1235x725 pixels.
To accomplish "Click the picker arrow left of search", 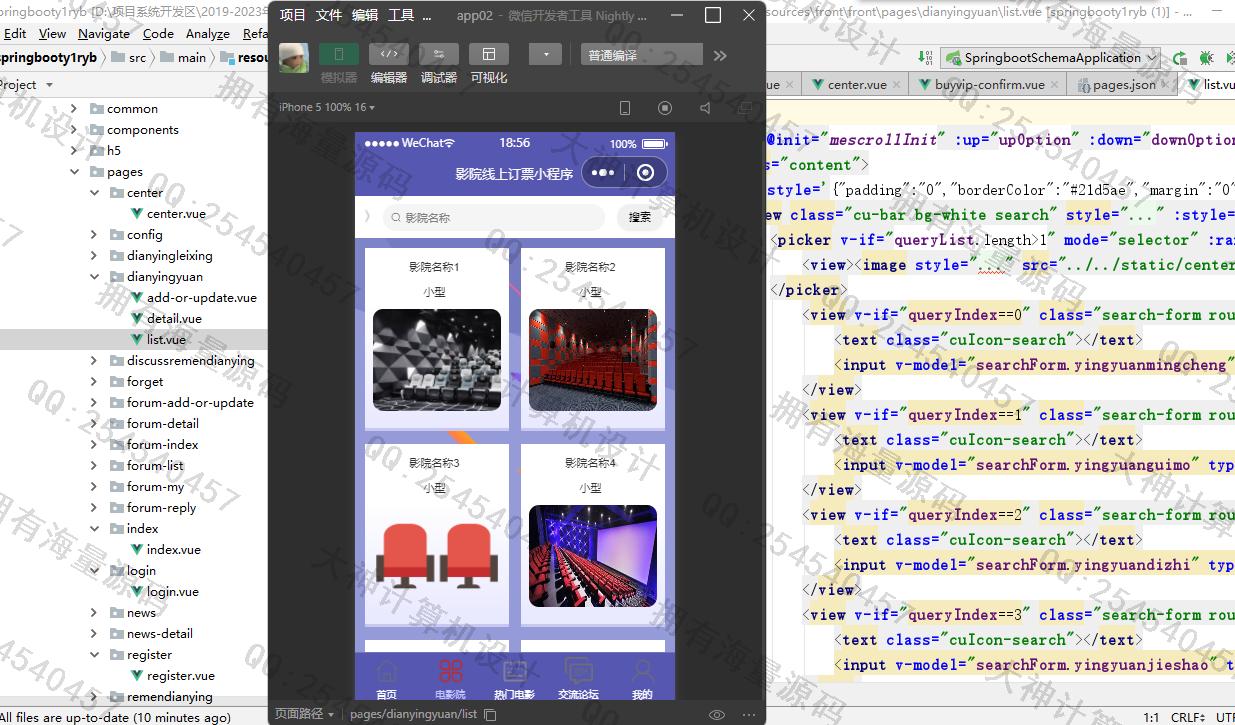I will 366,217.
